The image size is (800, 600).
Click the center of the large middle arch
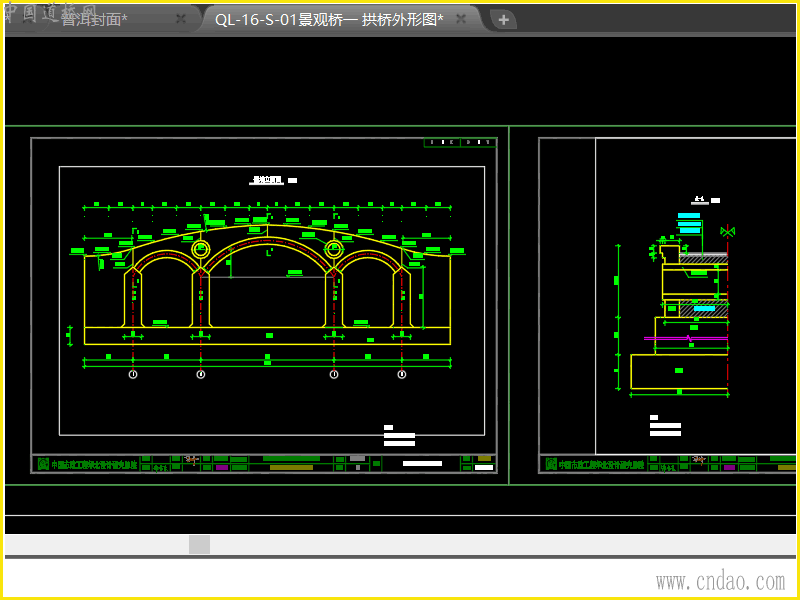267,290
